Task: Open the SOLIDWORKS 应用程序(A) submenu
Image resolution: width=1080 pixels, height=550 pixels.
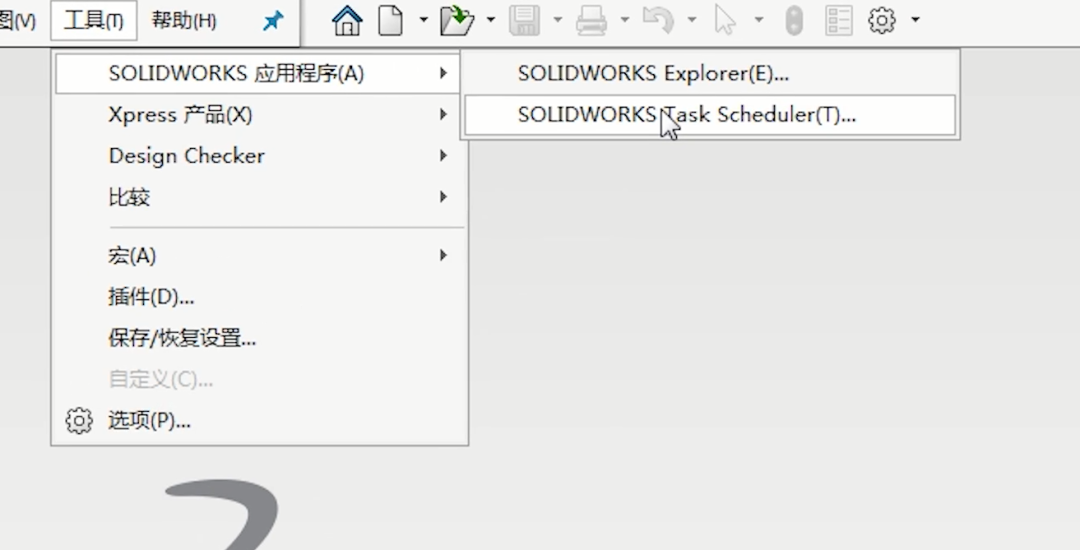Action: (x=258, y=73)
